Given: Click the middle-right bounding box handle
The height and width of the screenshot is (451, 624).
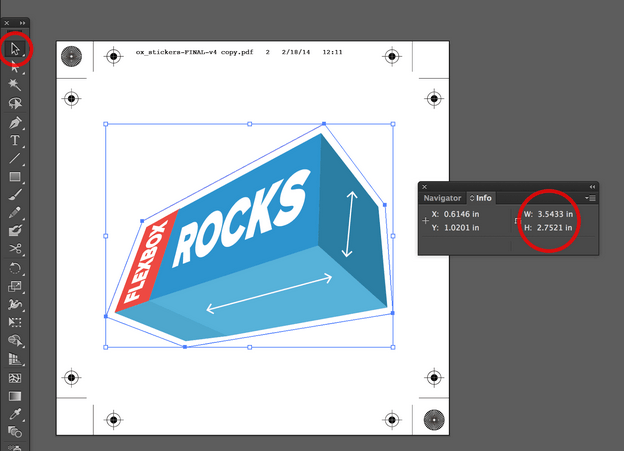Looking at the screenshot, I should point(393,236).
